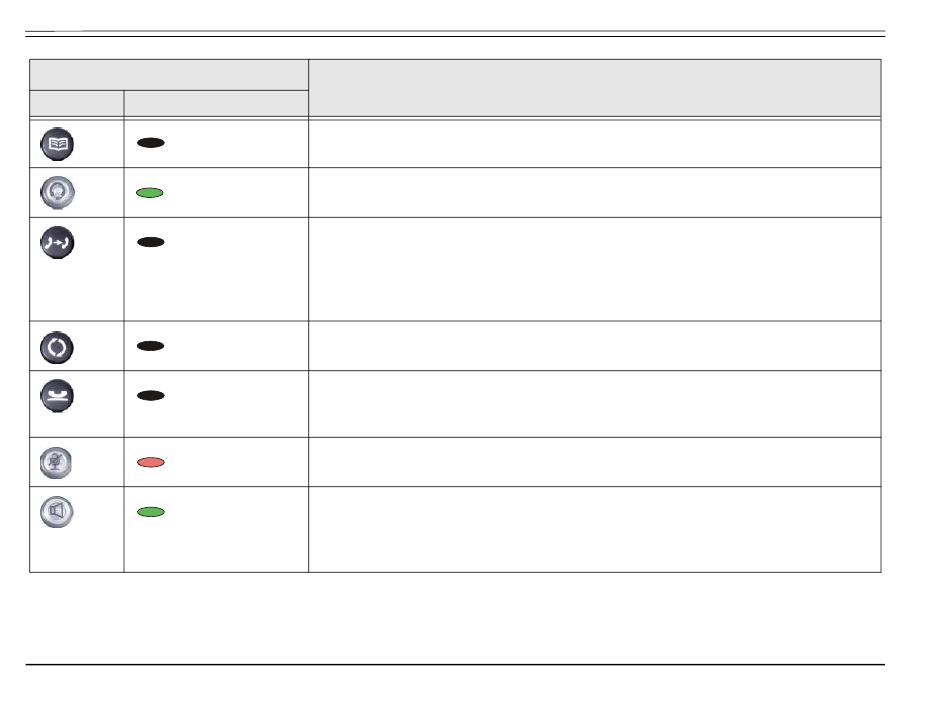Click the directory open-book button icon

pos(57,144)
